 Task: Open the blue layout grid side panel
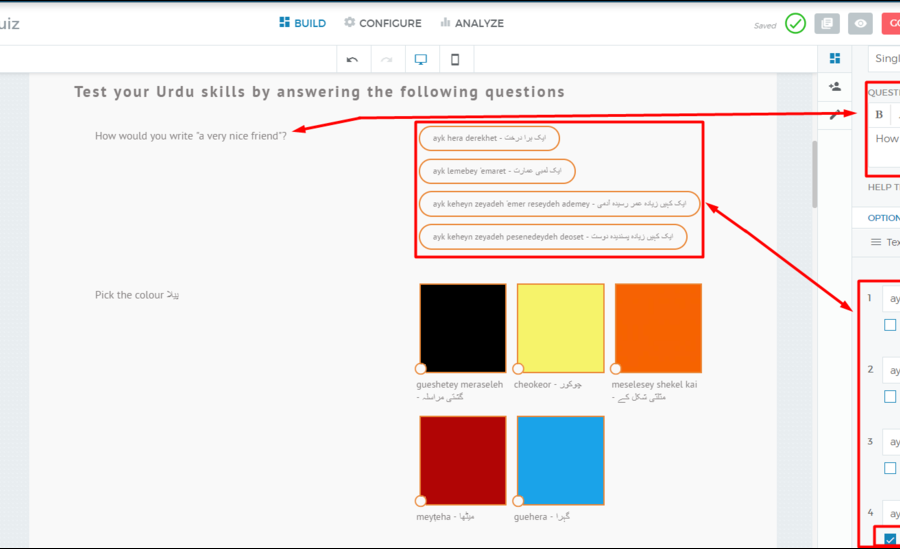click(835, 58)
